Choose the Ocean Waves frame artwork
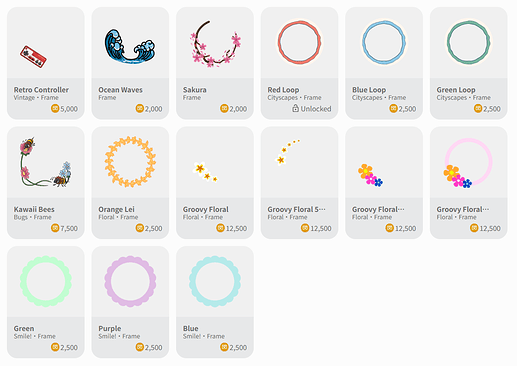 [x=130, y=46]
